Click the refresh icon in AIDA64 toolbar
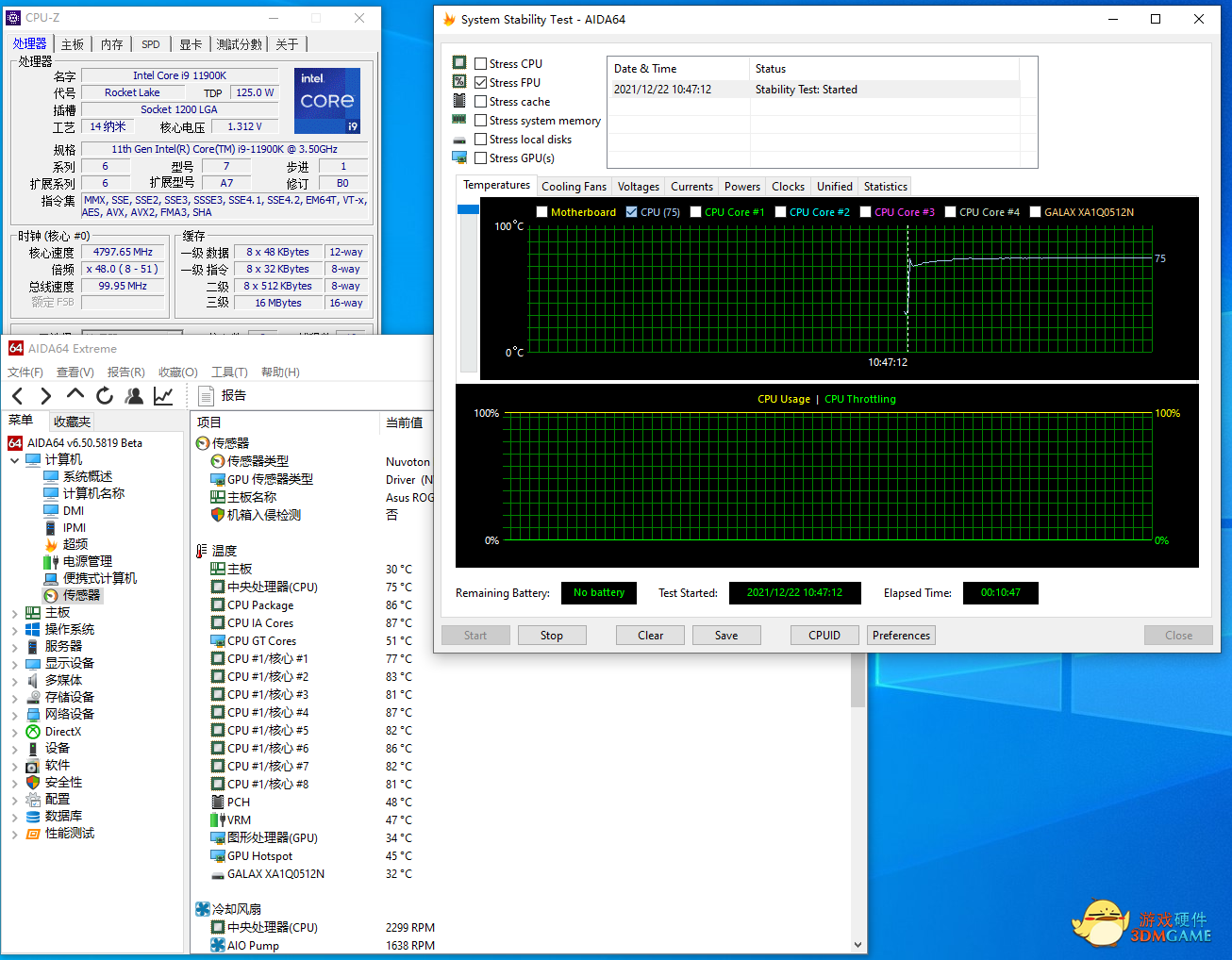The width and height of the screenshot is (1232, 960). pos(105,396)
